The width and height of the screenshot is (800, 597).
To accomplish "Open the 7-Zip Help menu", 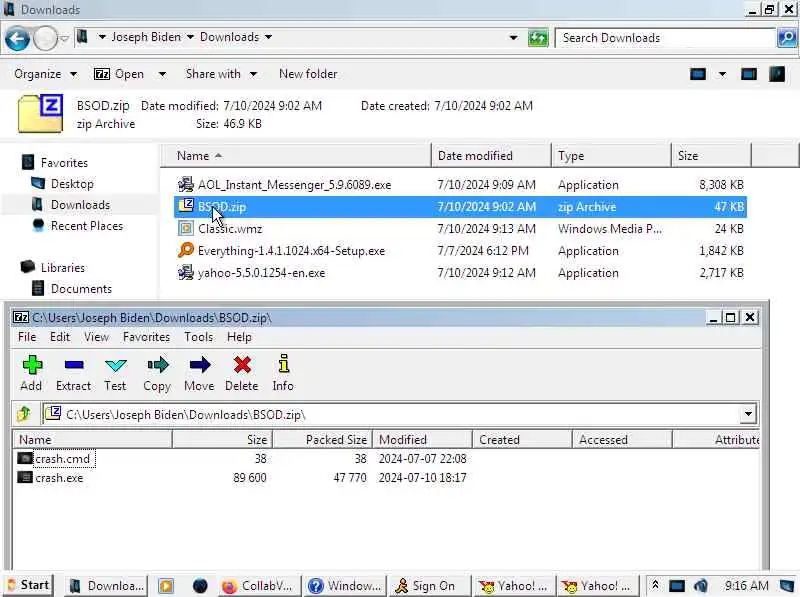I will tap(239, 337).
